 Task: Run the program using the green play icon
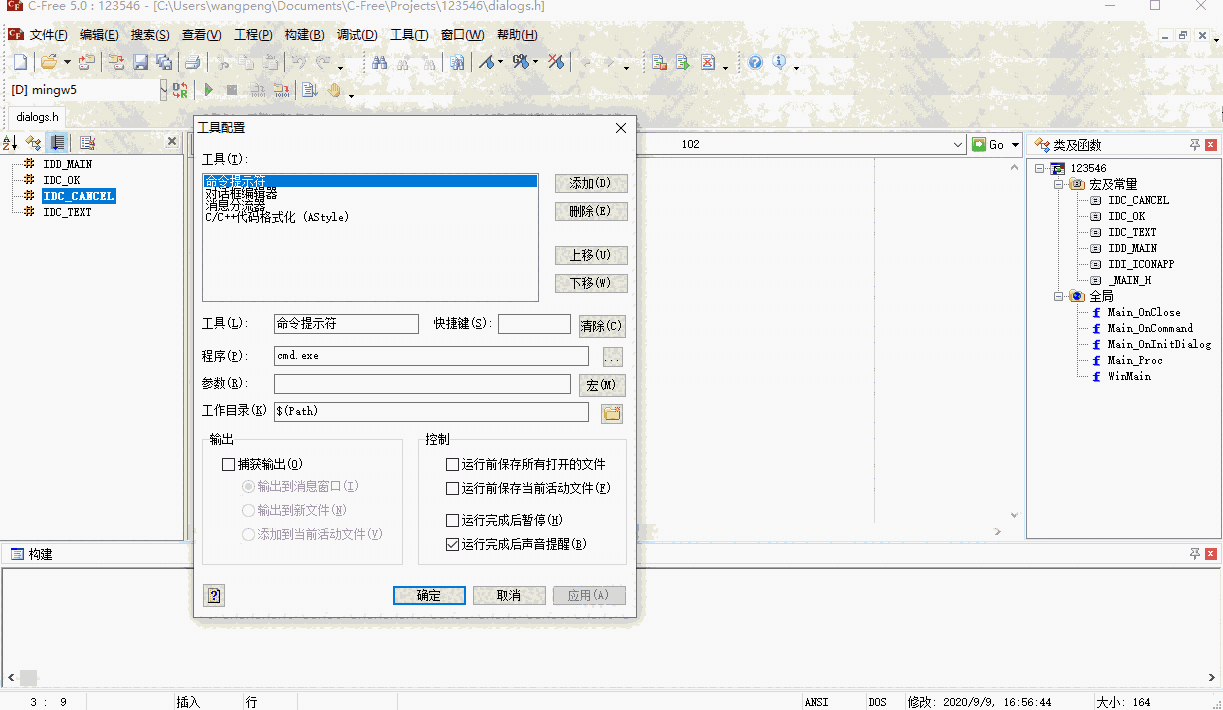click(x=208, y=89)
